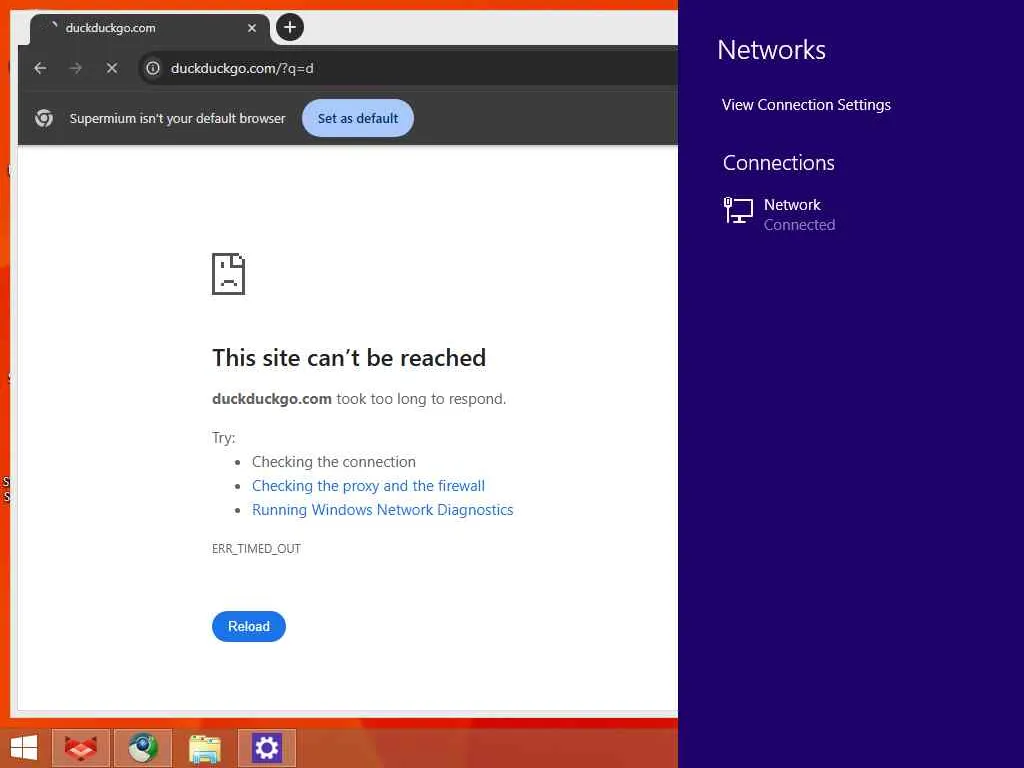Stop page loading with the X button

pyautogui.click(x=112, y=68)
